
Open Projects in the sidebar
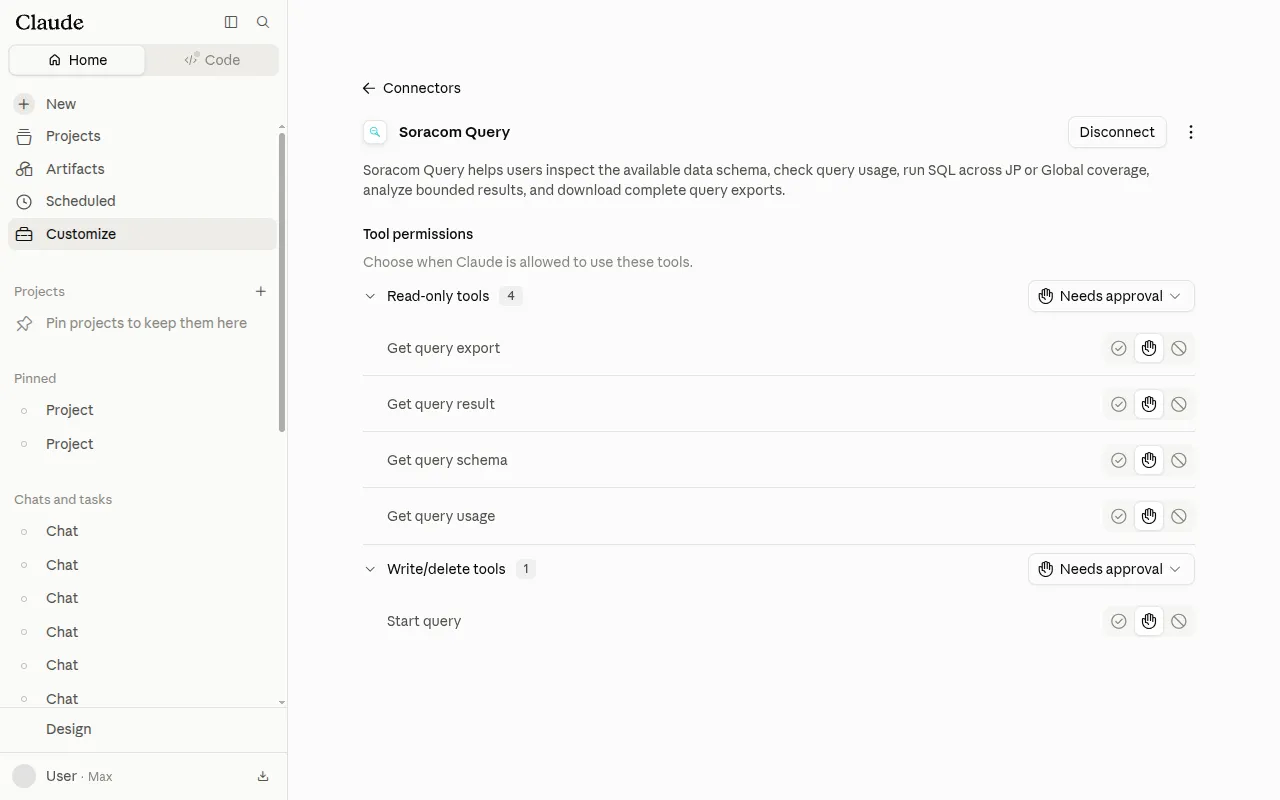(x=143, y=136)
